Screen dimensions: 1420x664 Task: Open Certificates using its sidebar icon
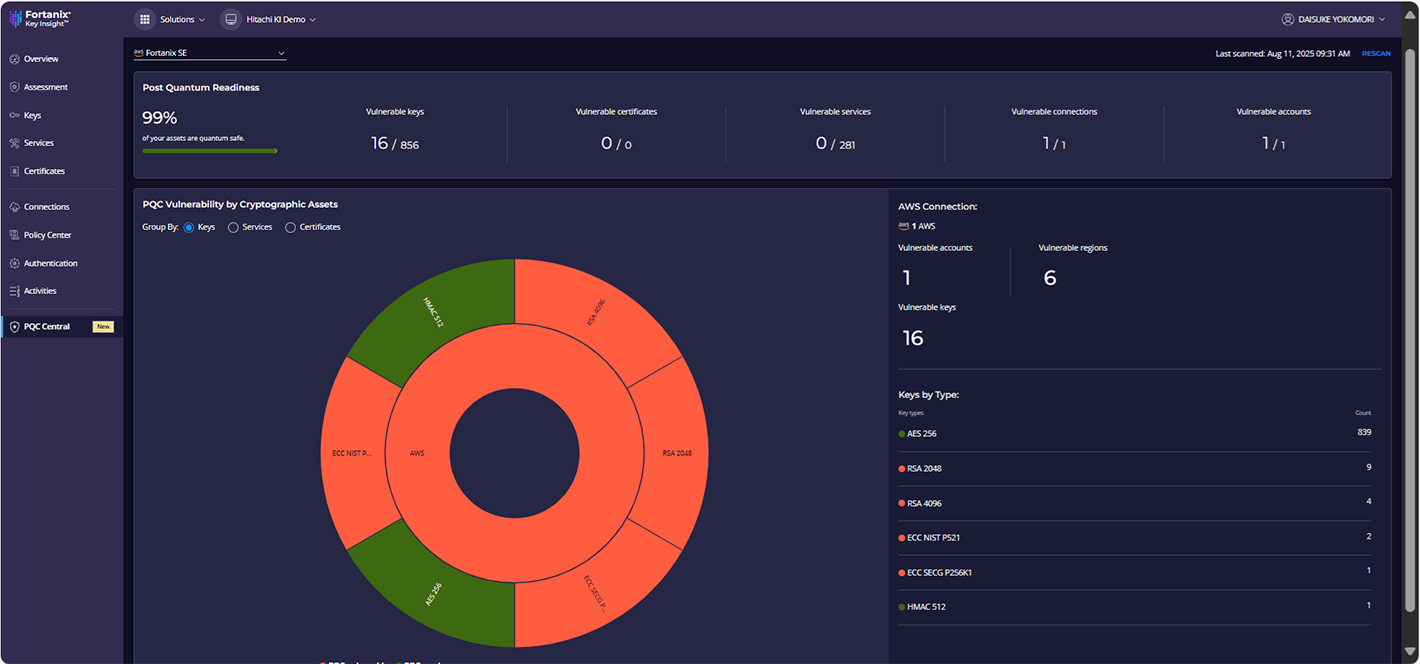click(15, 171)
